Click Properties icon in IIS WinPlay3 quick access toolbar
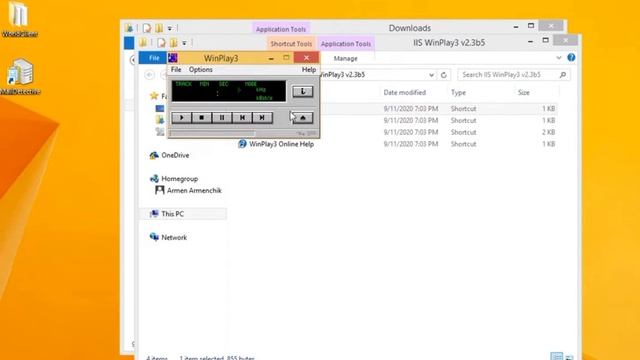The image size is (640, 360). tap(161, 42)
